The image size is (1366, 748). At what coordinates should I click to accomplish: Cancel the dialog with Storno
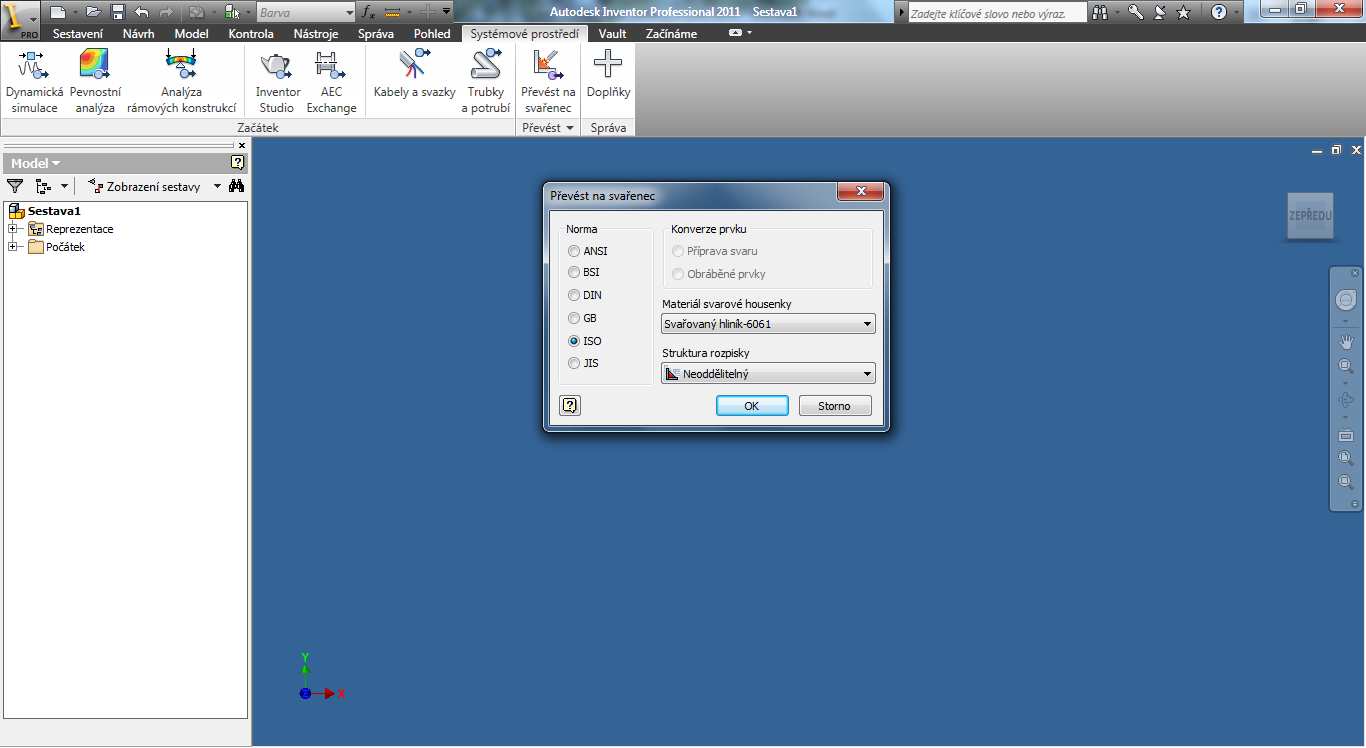pos(835,406)
